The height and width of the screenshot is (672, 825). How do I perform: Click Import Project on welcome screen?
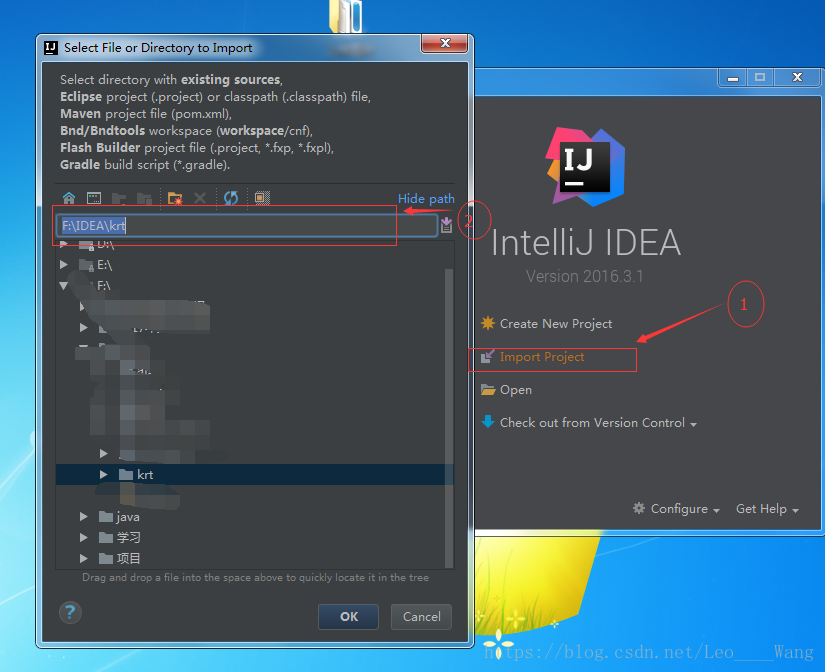pos(542,357)
